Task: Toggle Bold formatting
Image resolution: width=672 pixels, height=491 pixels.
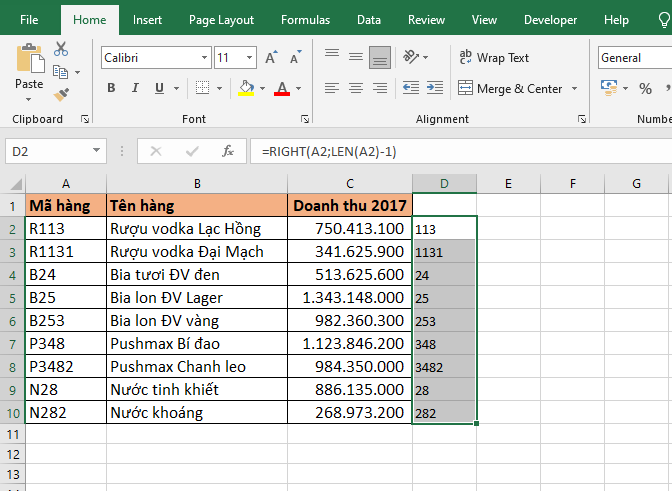Action: (112, 89)
